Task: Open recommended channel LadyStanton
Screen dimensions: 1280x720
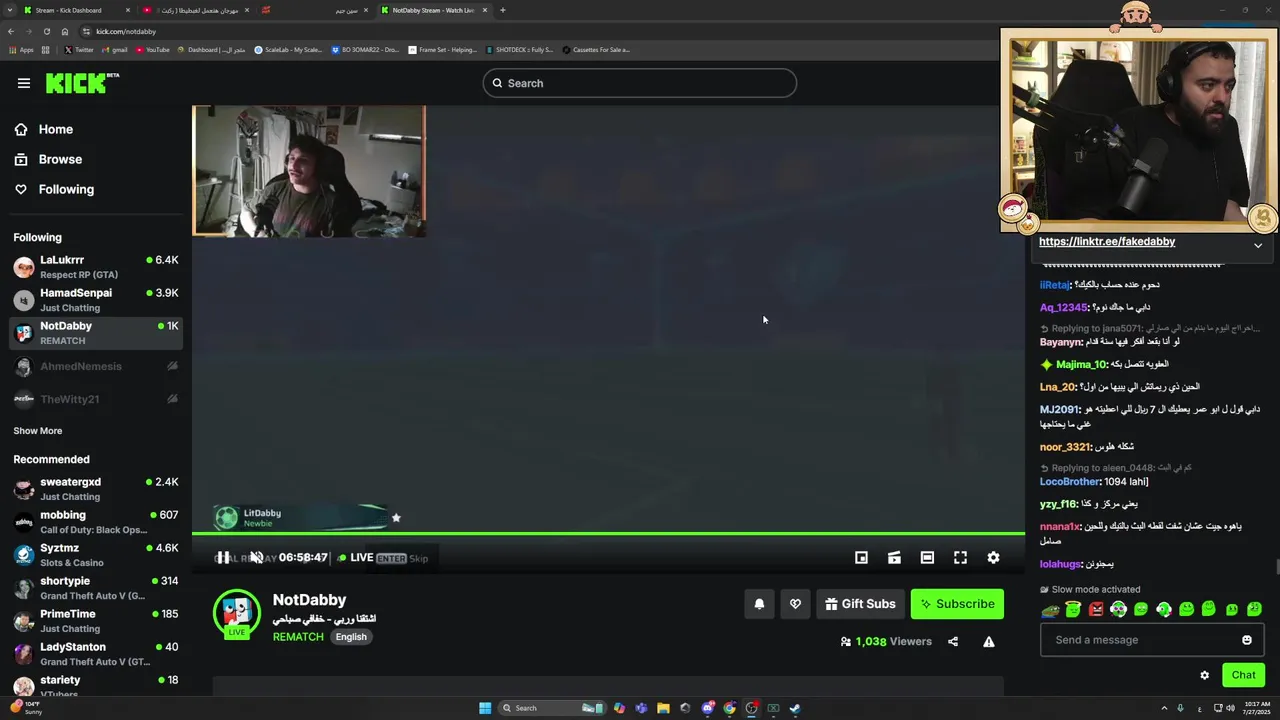Action: click(96, 654)
